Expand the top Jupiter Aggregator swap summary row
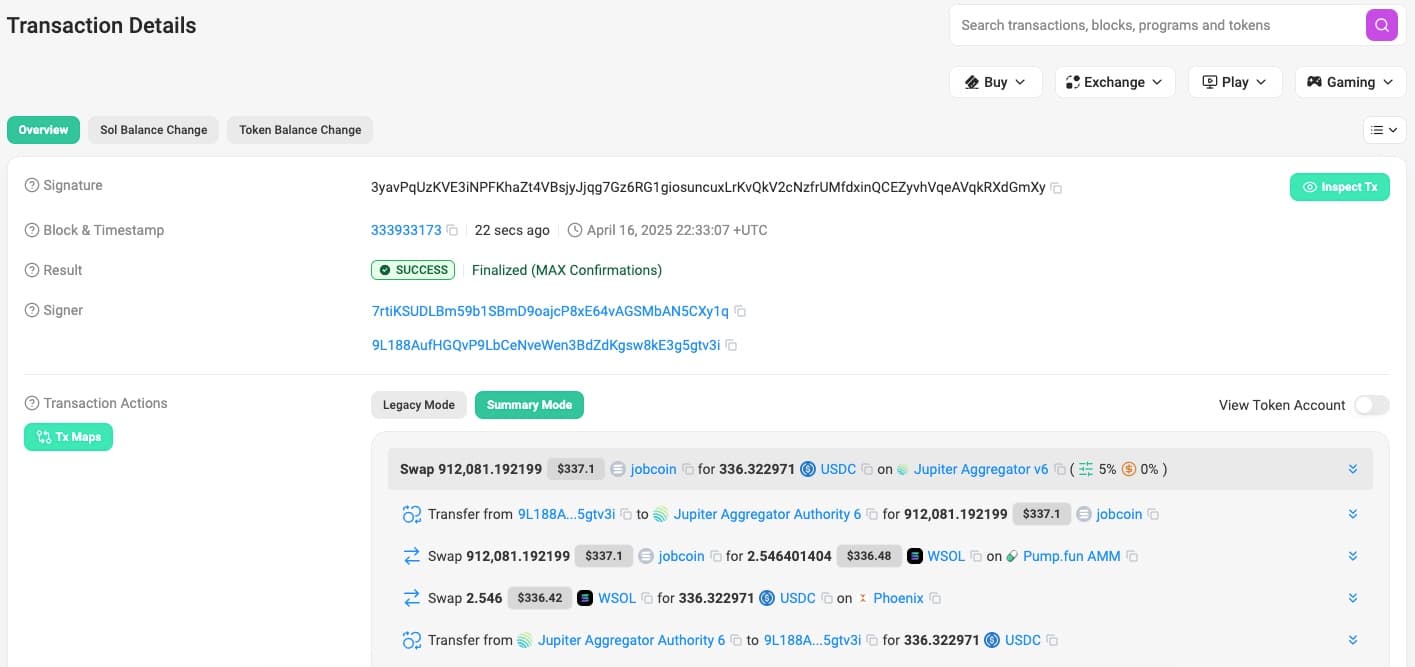 tap(1353, 469)
